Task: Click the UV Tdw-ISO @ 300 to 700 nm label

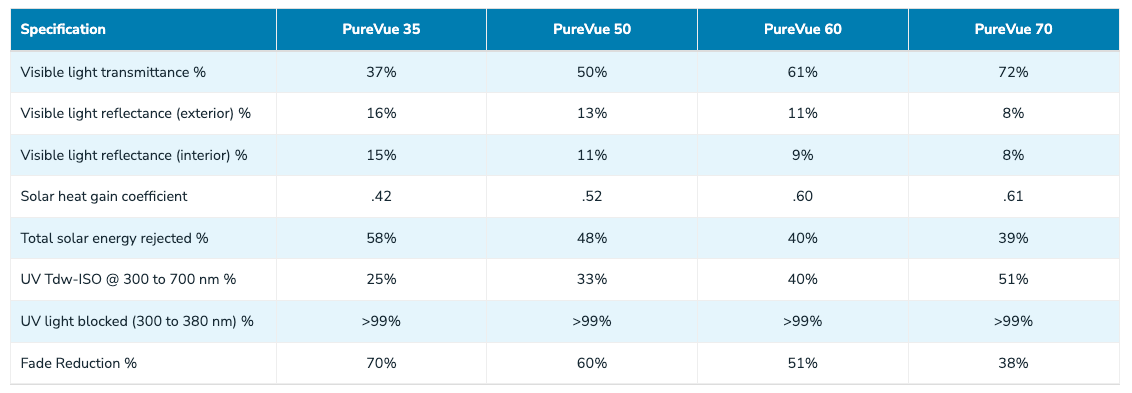Action: (x=129, y=280)
